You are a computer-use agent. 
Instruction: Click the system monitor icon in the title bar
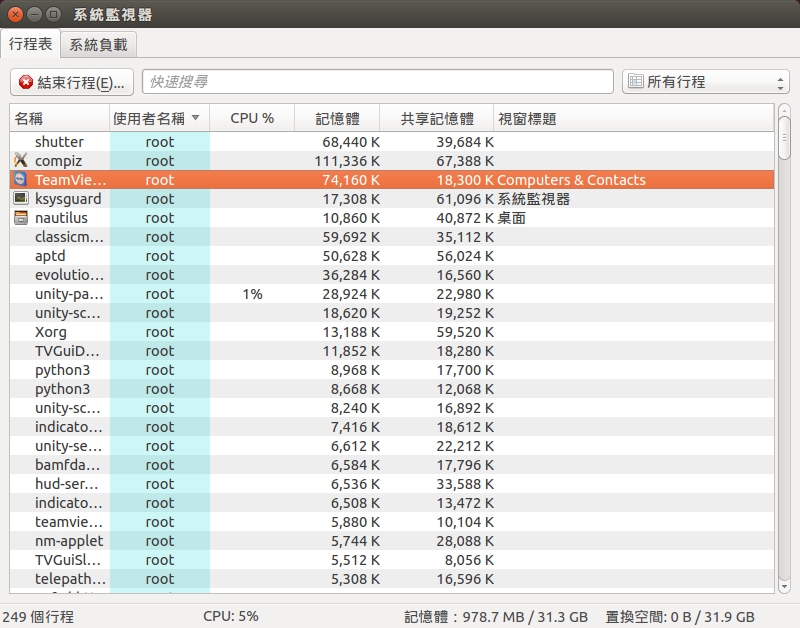52,14
